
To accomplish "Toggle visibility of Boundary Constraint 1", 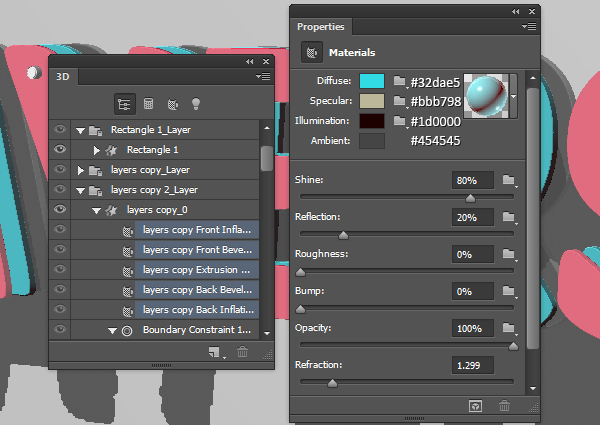I will [60, 329].
